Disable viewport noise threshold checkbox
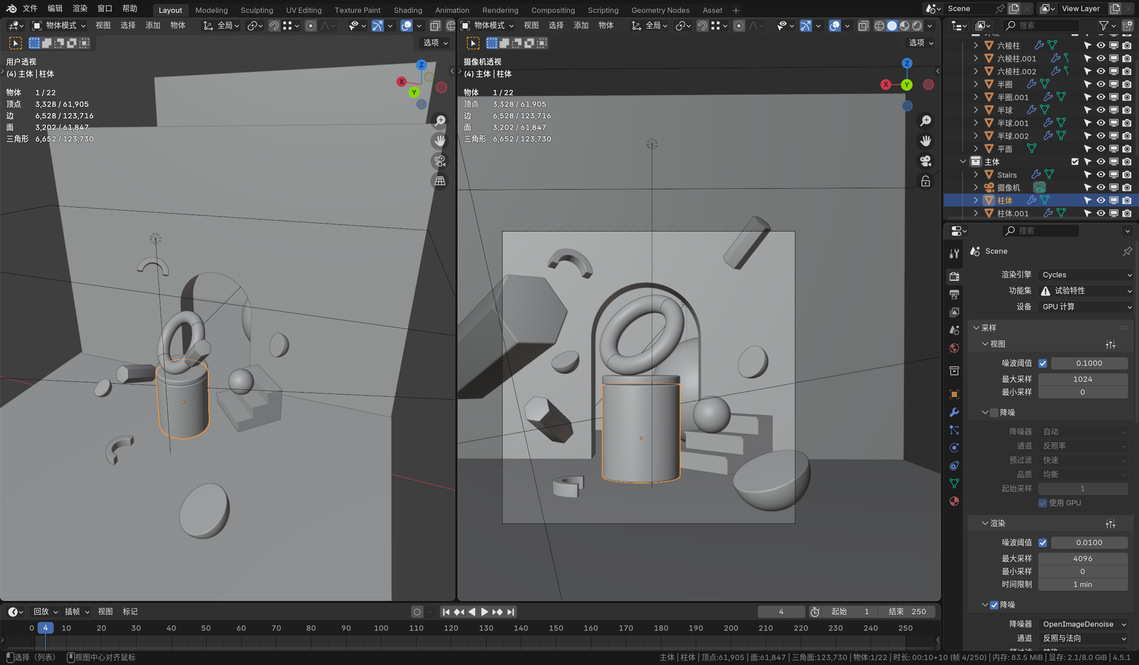This screenshot has width=1139, height=665. [x=1043, y=363]
